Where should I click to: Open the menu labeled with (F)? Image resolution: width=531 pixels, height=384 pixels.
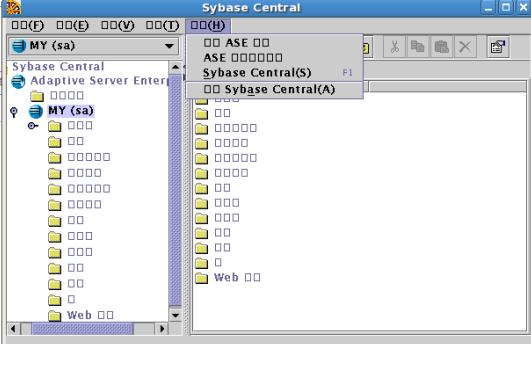(x=27, y=25)
